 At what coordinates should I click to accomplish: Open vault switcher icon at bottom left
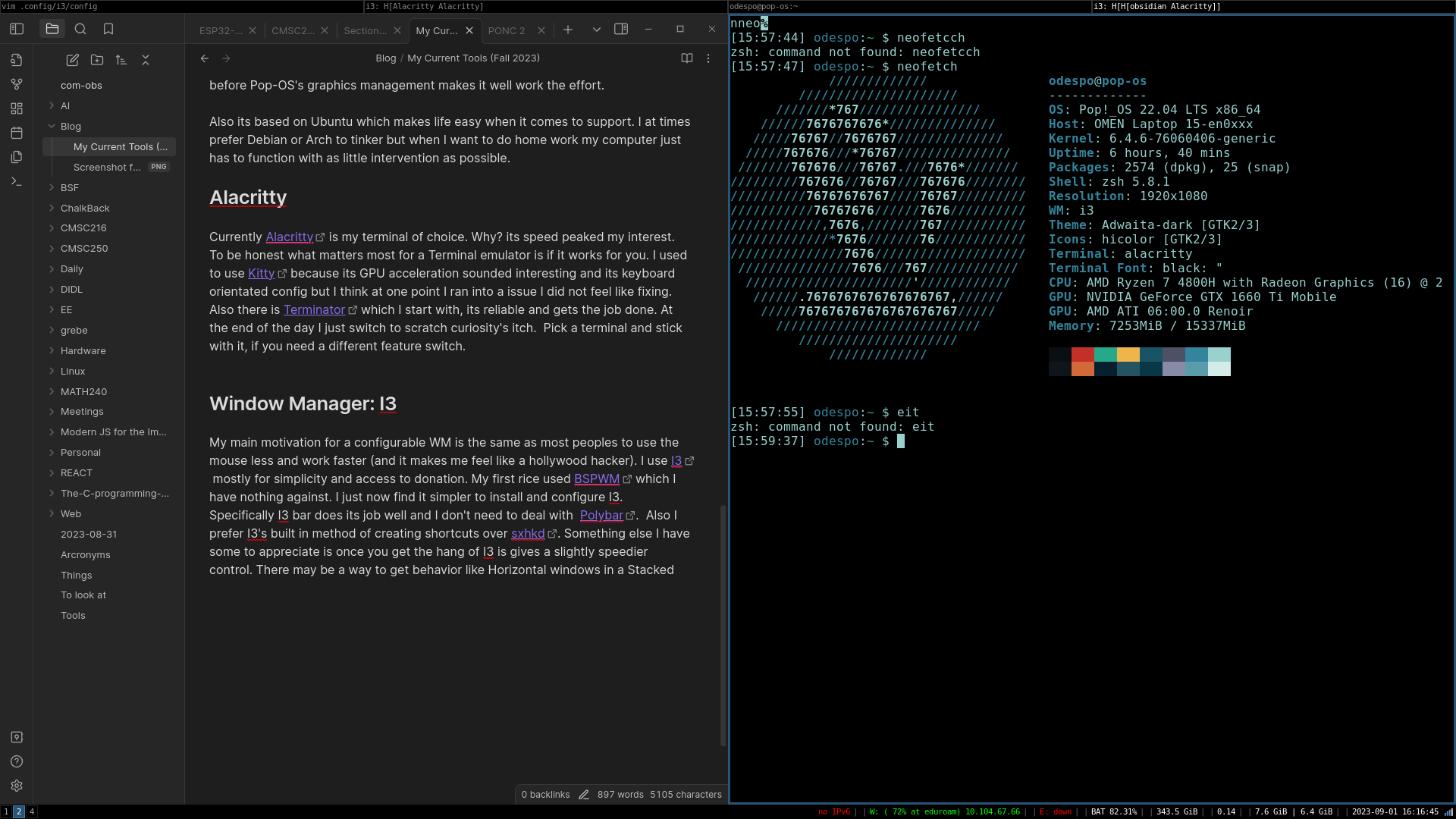coord(17,737)
